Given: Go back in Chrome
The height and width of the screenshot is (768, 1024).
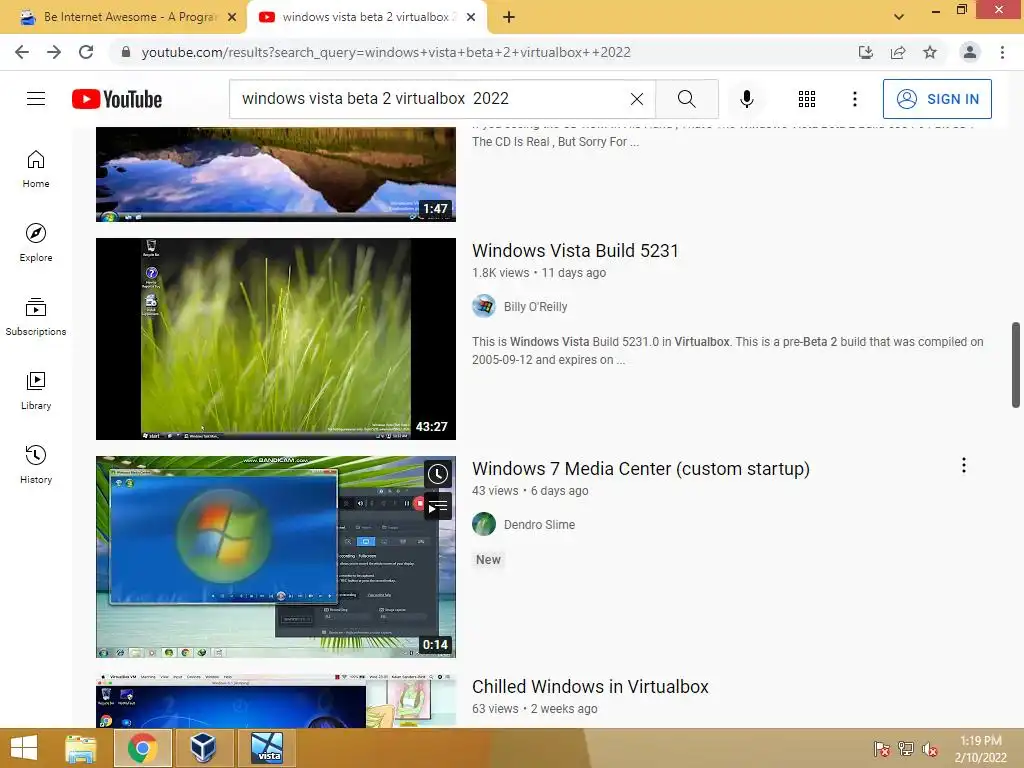Looking at the screenshot, I should click(x=22, y=52).
